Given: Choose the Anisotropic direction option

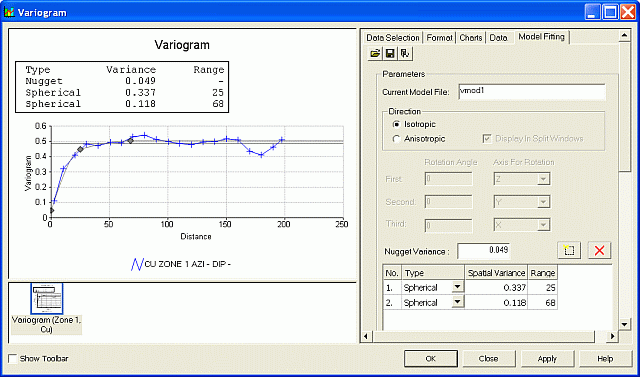Looking at the screenshot, I should point(396,139).
